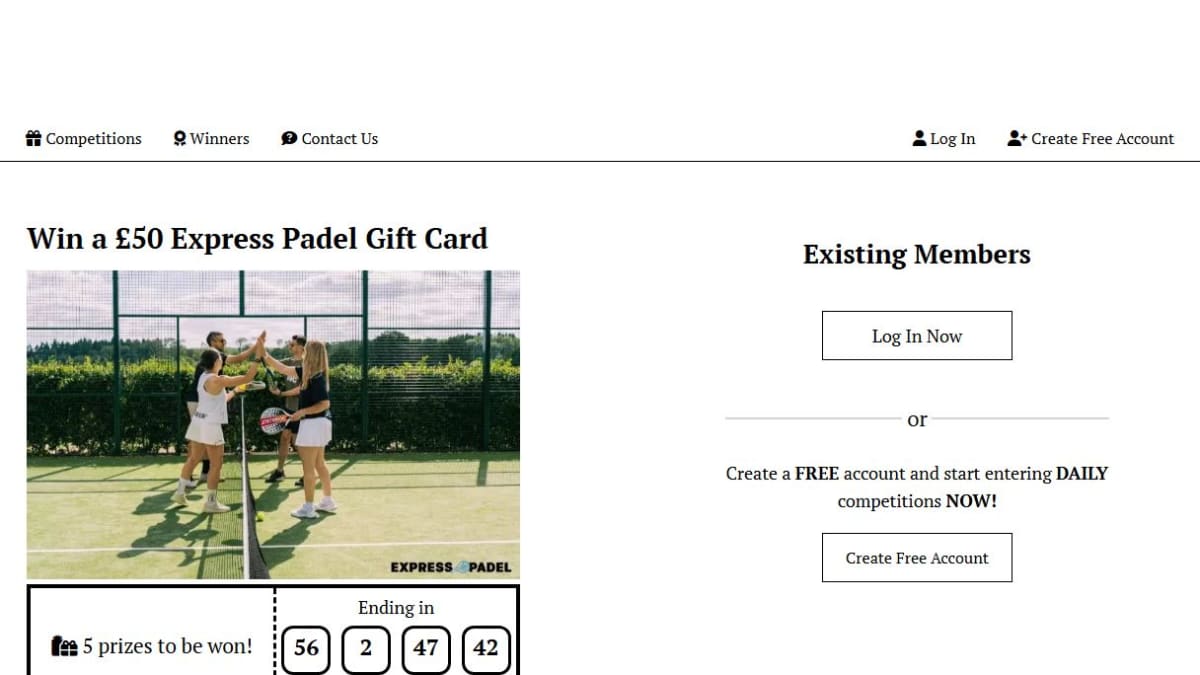Click the 5 prizes to be won text
This screenshot has height=675, width=1200.
click(168, 647)
